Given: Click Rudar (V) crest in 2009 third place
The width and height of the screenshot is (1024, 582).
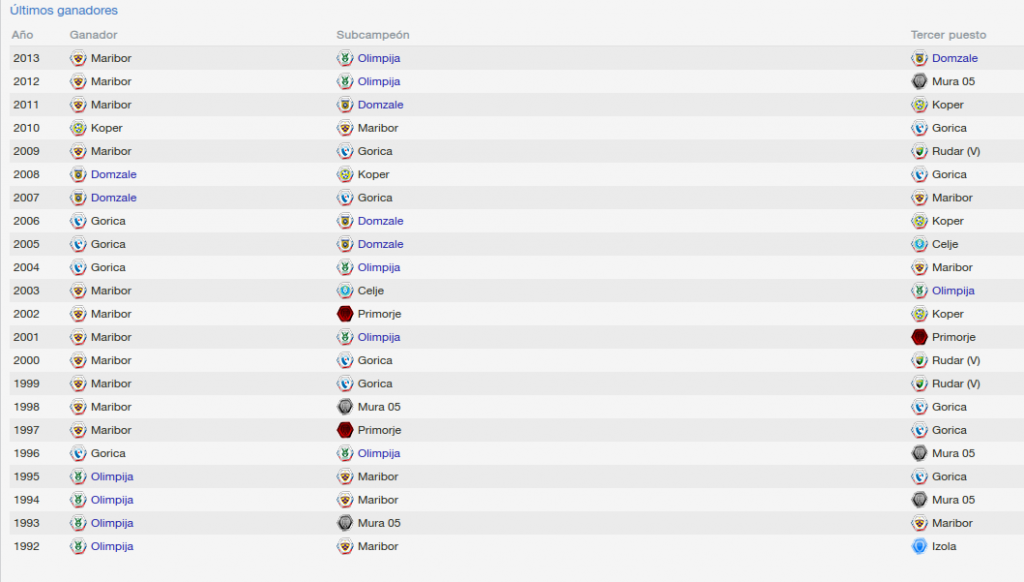Looking at the screenshot, I should [x=919, y=152].
